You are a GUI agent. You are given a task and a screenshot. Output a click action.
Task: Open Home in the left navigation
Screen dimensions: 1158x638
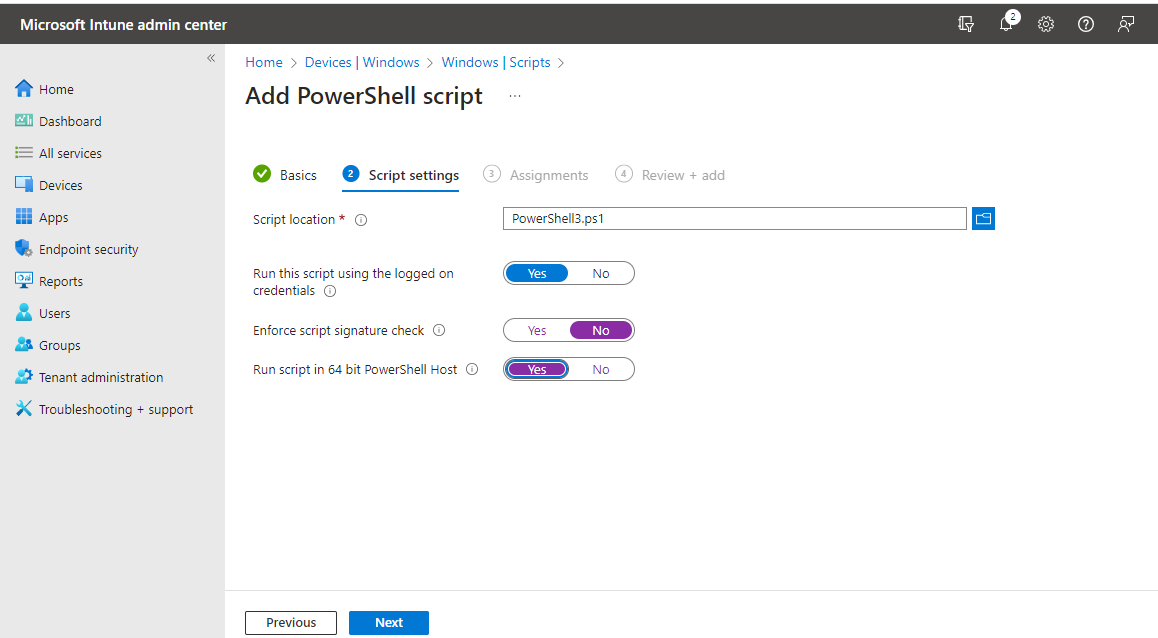point(56,89)
